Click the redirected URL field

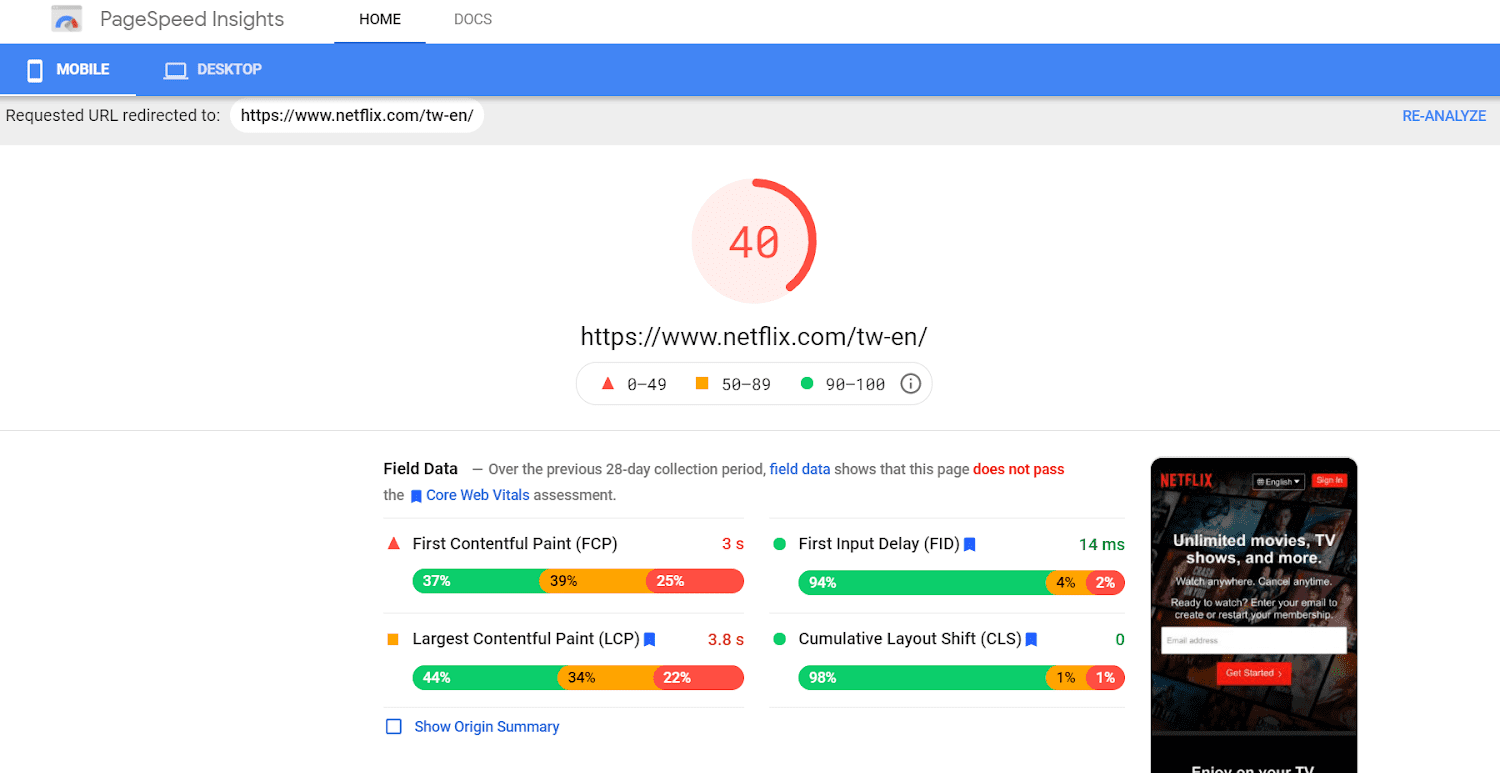(357, 116)
